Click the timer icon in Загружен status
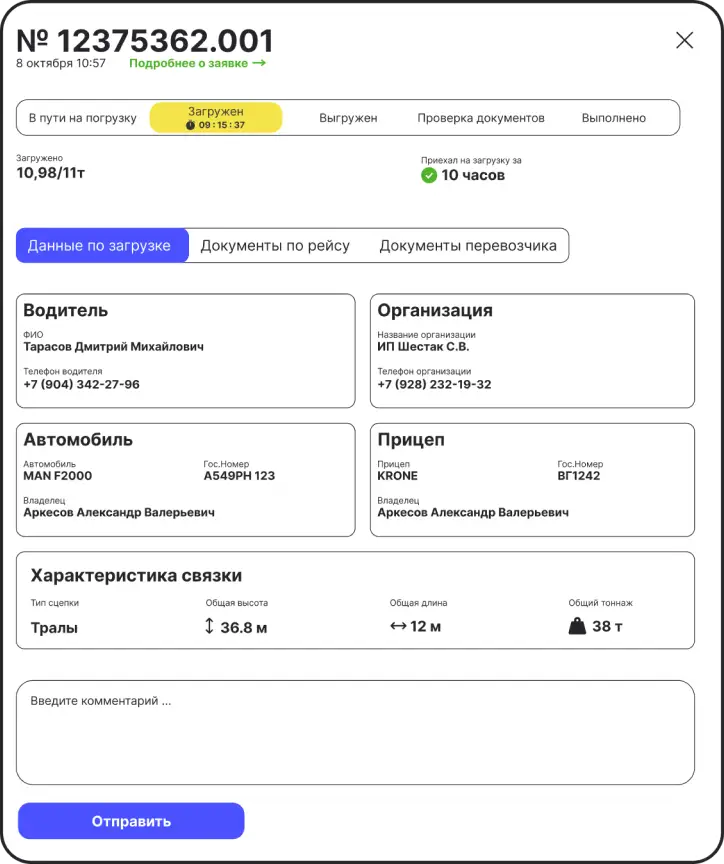724x864 pixels. pyautogui.click(x=191, y=126)
